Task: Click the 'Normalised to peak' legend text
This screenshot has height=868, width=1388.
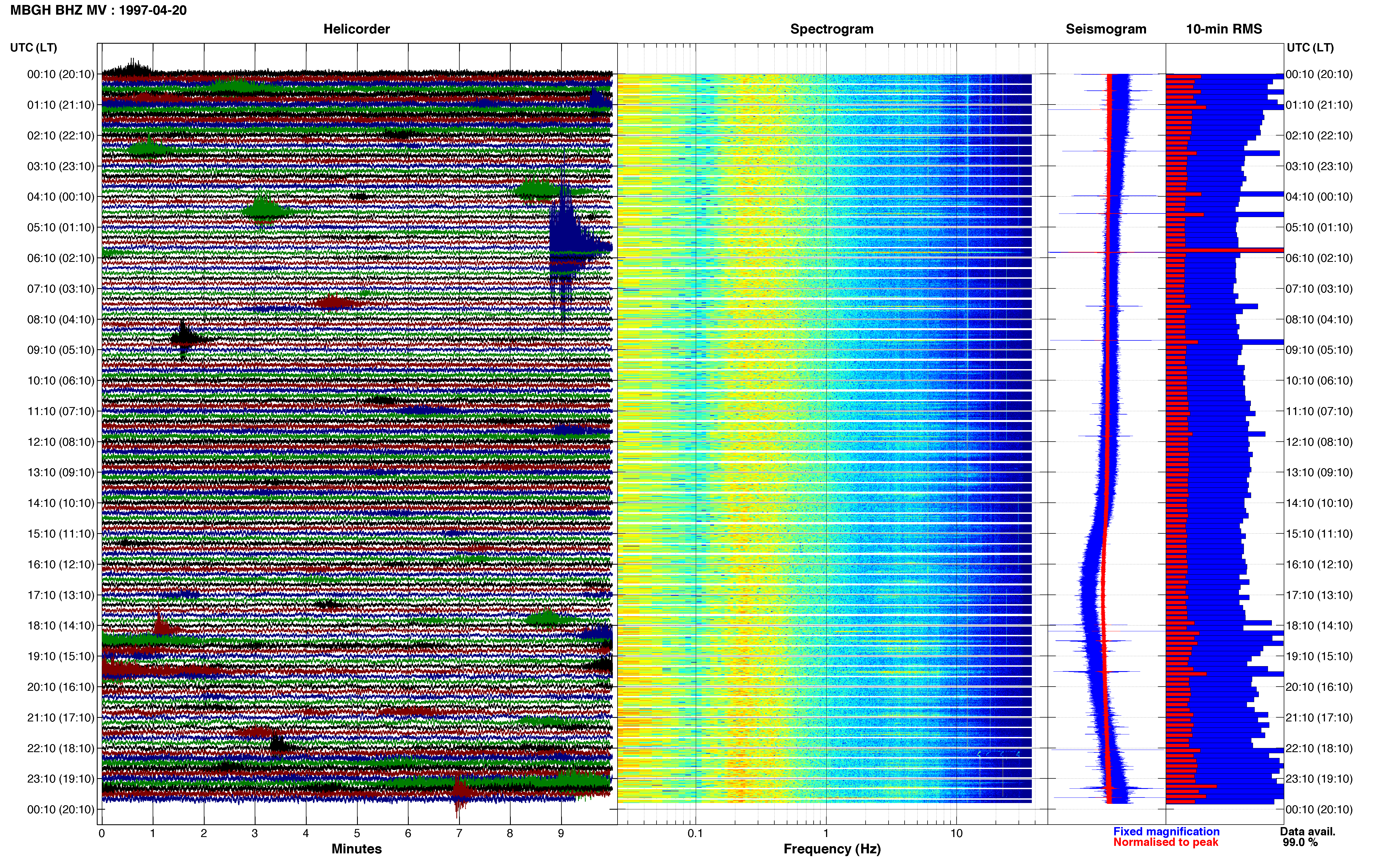Action: click(x=1166, y=843)
